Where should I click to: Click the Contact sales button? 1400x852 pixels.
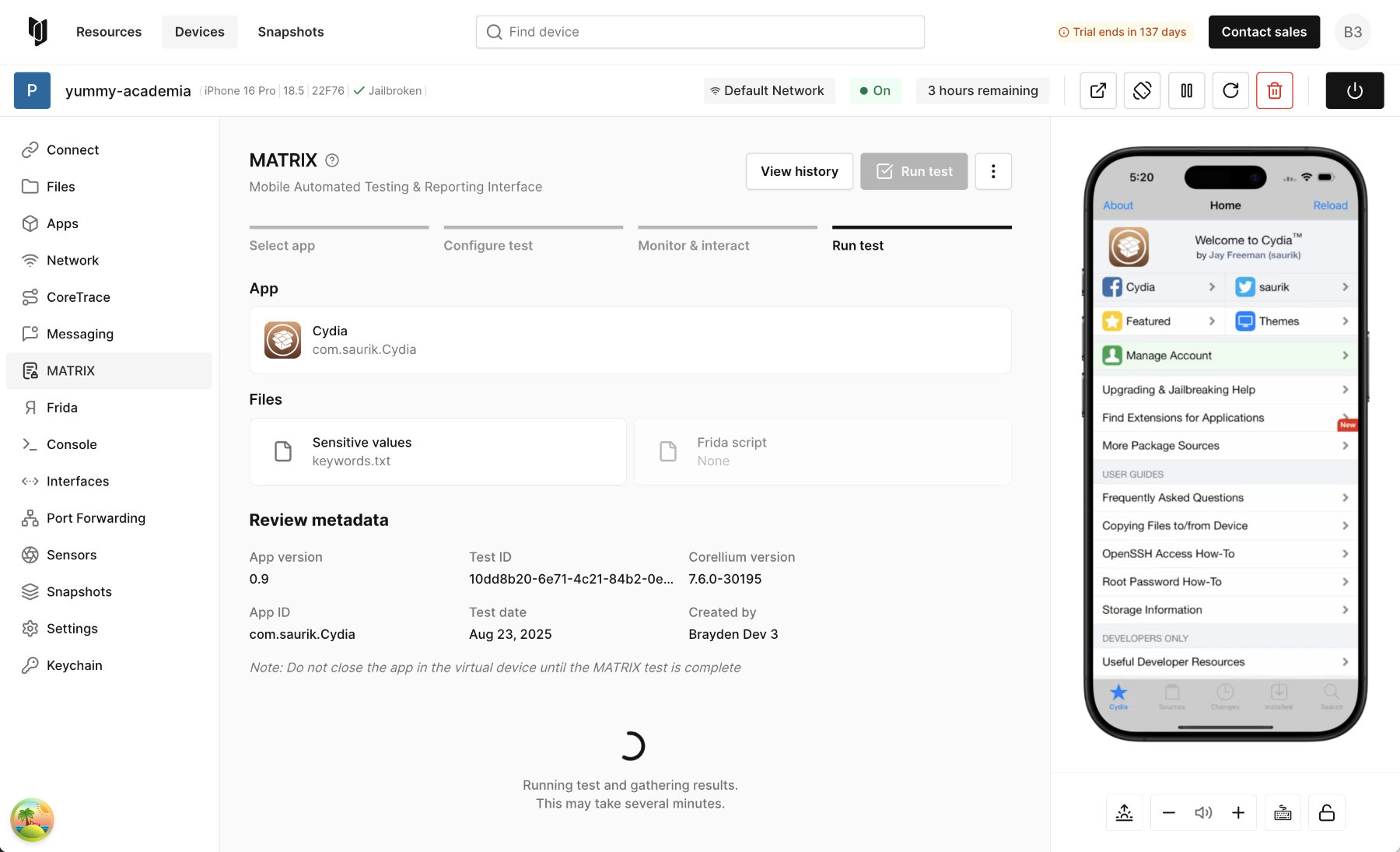coord(1264,32)
